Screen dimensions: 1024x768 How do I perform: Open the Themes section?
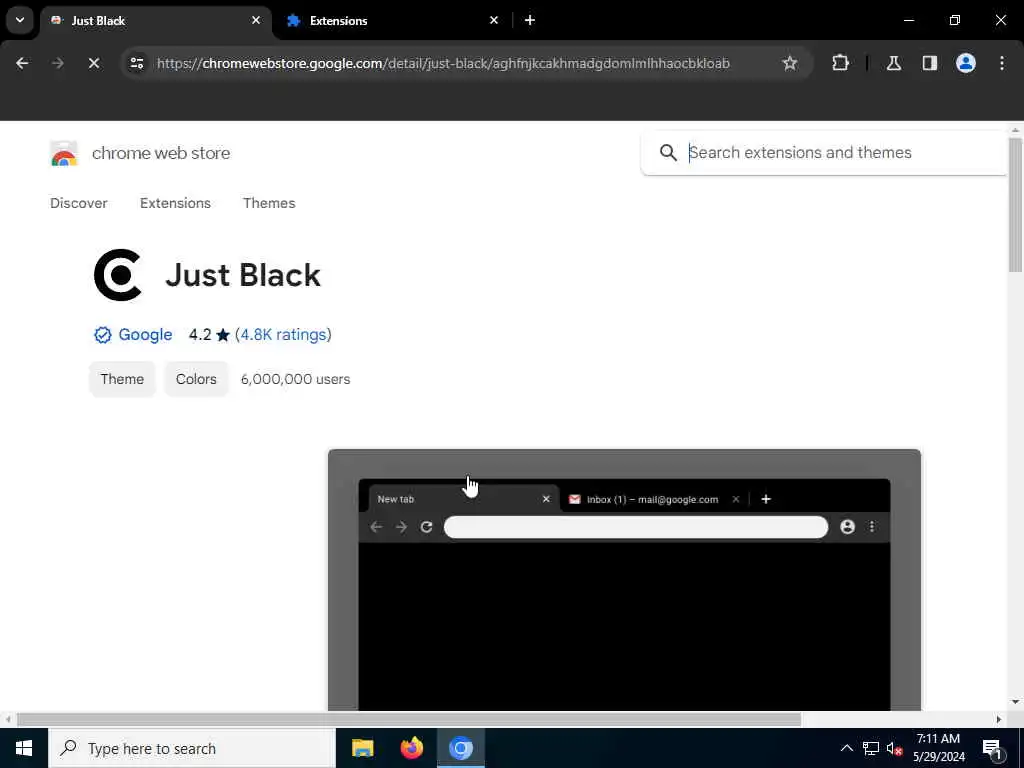coord(269,203)
